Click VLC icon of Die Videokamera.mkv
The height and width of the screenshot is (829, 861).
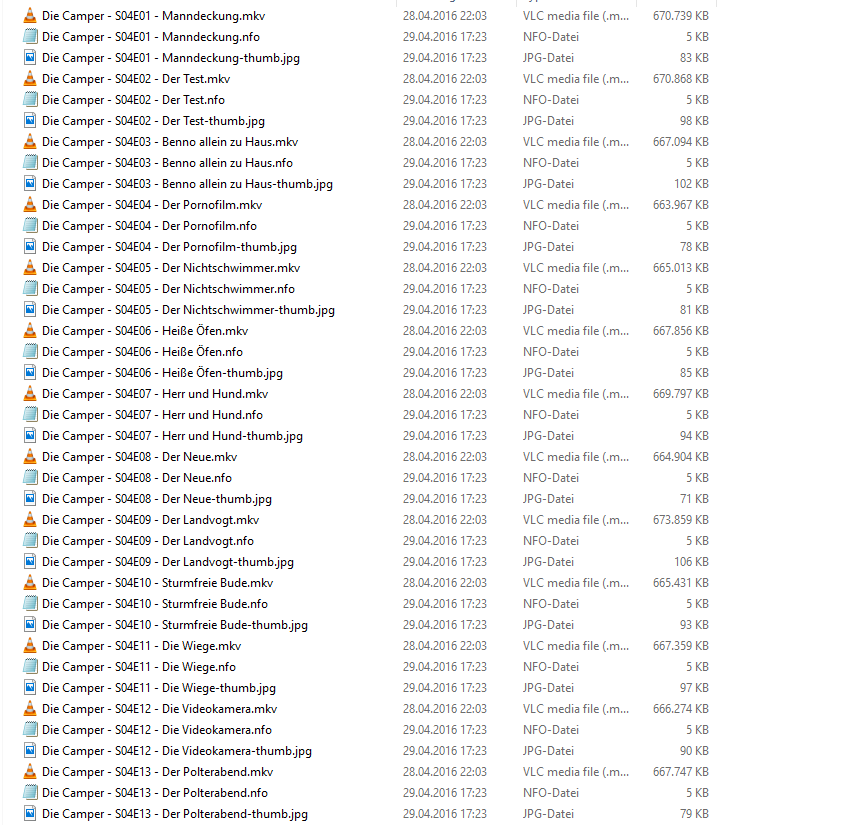tap(30, 709)
